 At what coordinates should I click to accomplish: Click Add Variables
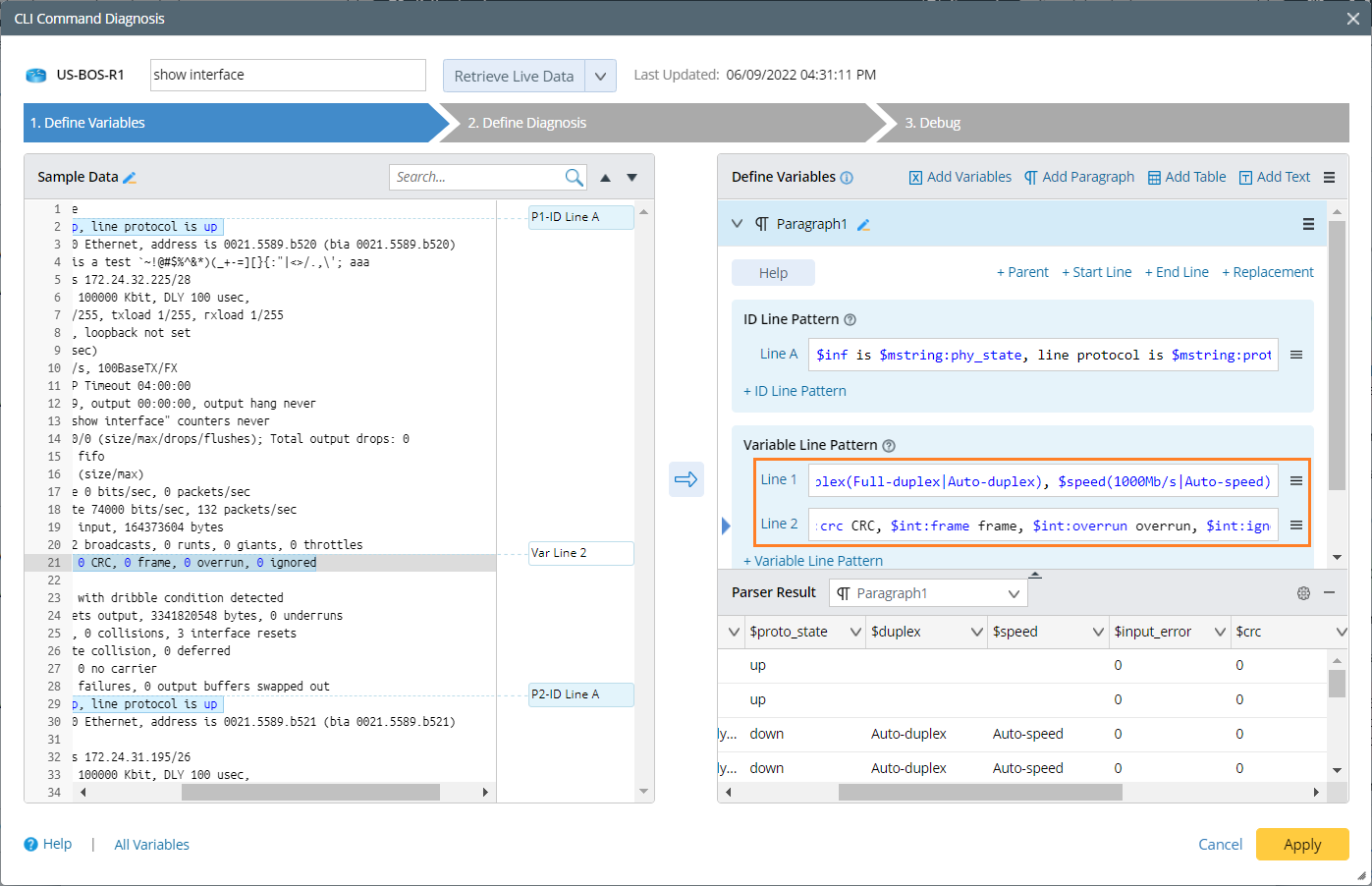[x=960, y=177]
